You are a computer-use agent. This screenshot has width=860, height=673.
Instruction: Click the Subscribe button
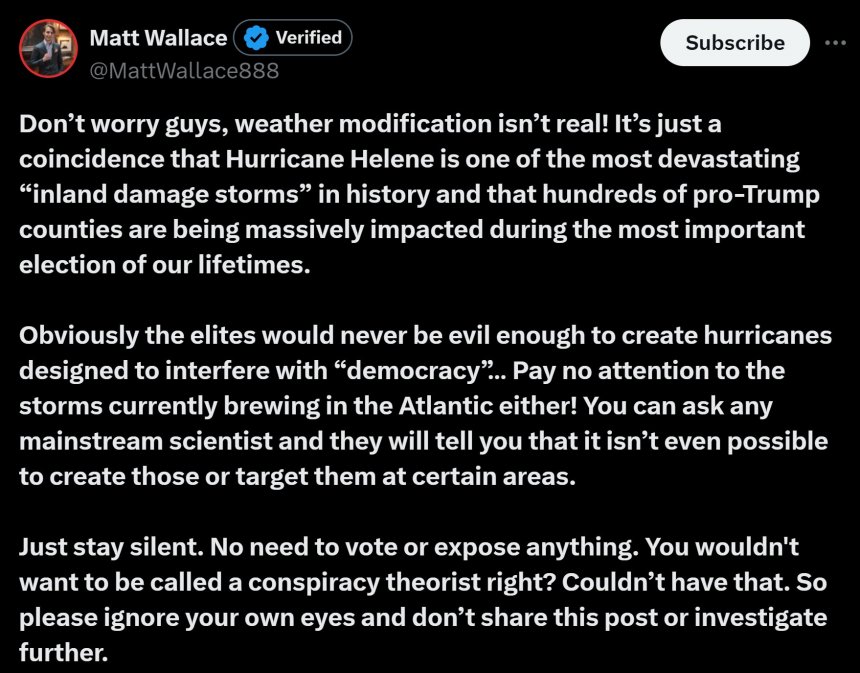(735, 43)
